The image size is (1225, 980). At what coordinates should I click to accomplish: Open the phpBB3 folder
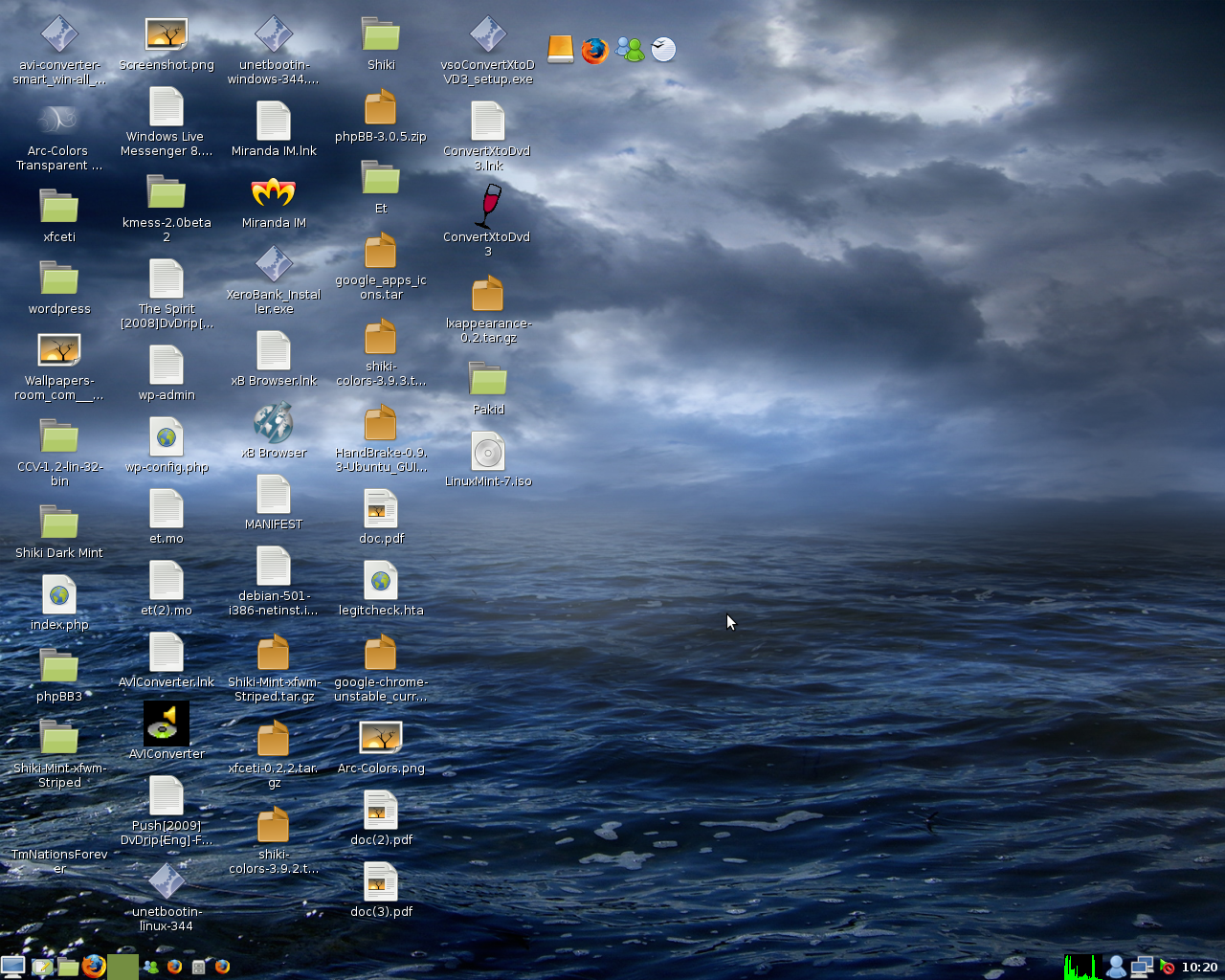tap(59, 665)
